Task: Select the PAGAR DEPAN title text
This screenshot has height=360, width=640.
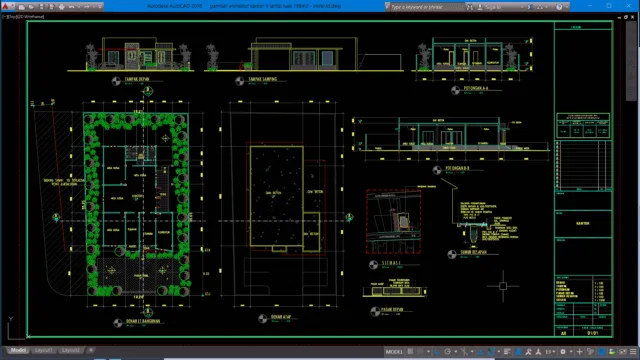Action: pos(392,309)
